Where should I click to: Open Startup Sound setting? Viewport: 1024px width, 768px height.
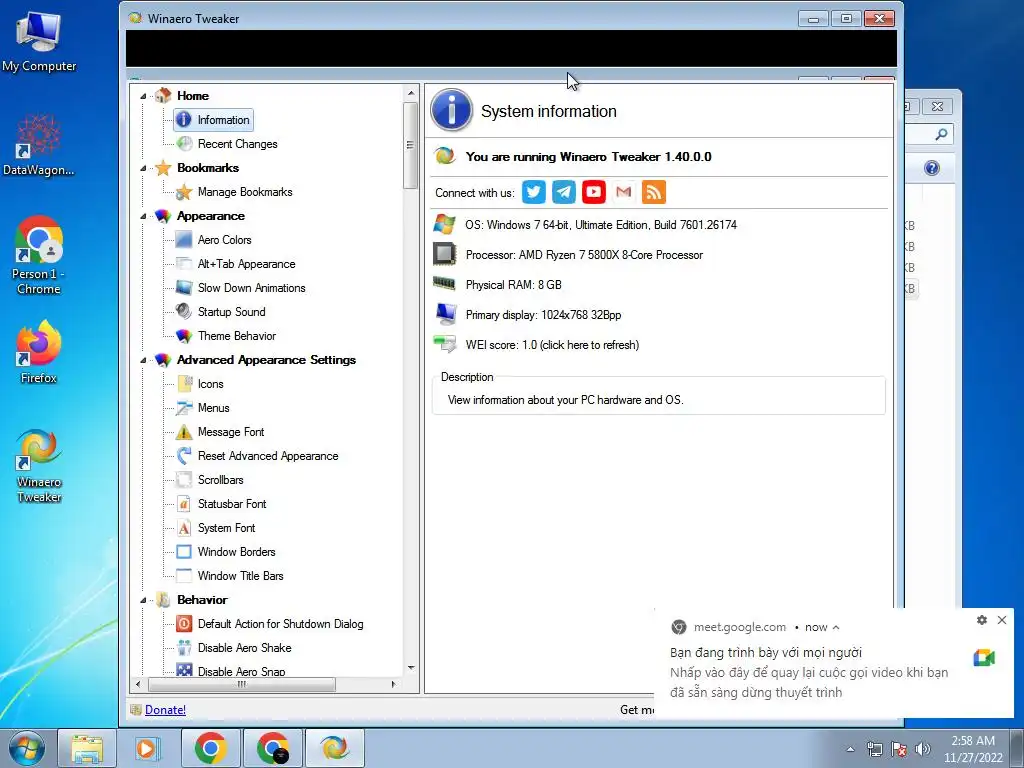pyautogui.click(x=231, y=312)
